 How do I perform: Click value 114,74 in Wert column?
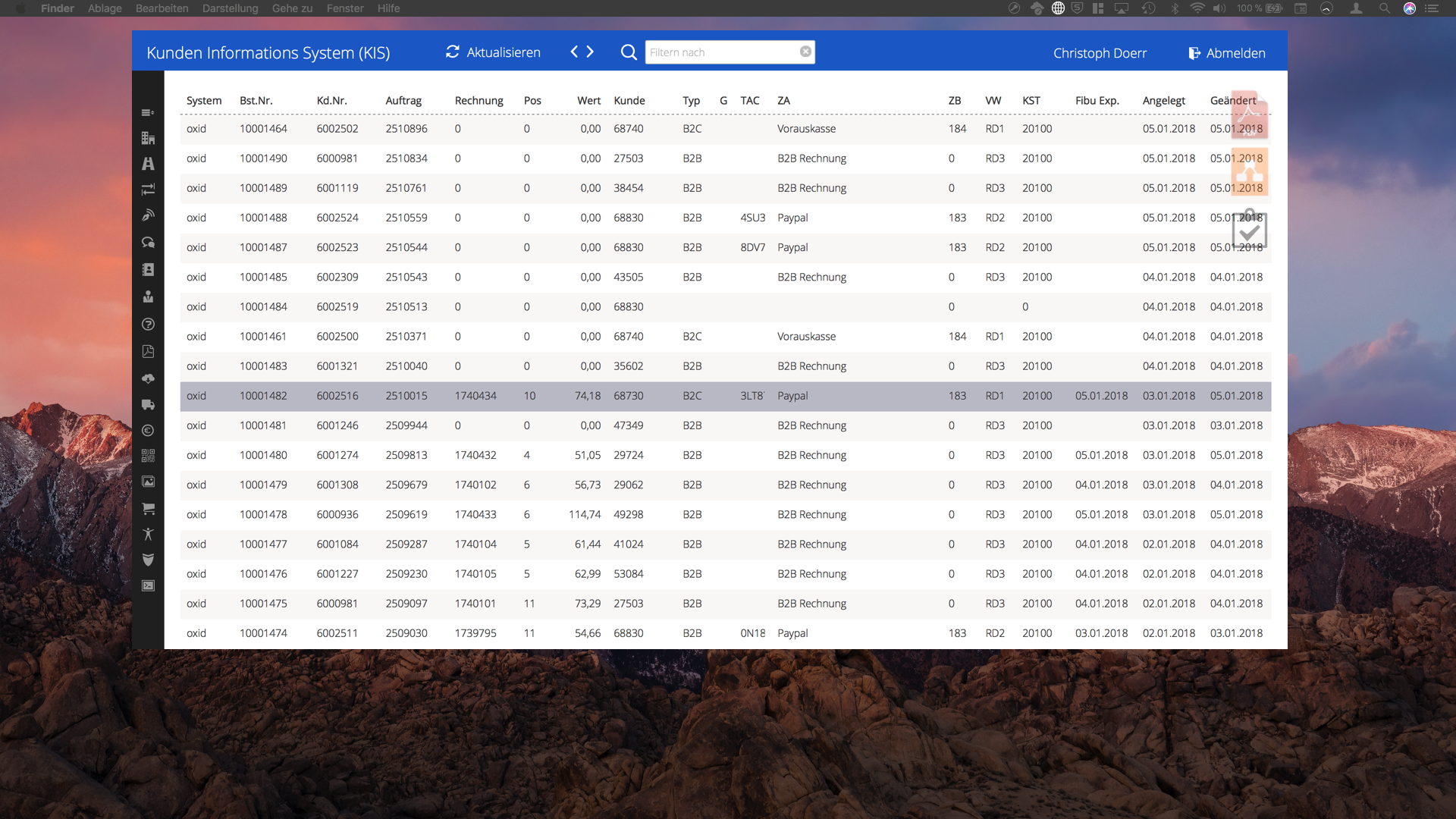click(x=585, y=515)
